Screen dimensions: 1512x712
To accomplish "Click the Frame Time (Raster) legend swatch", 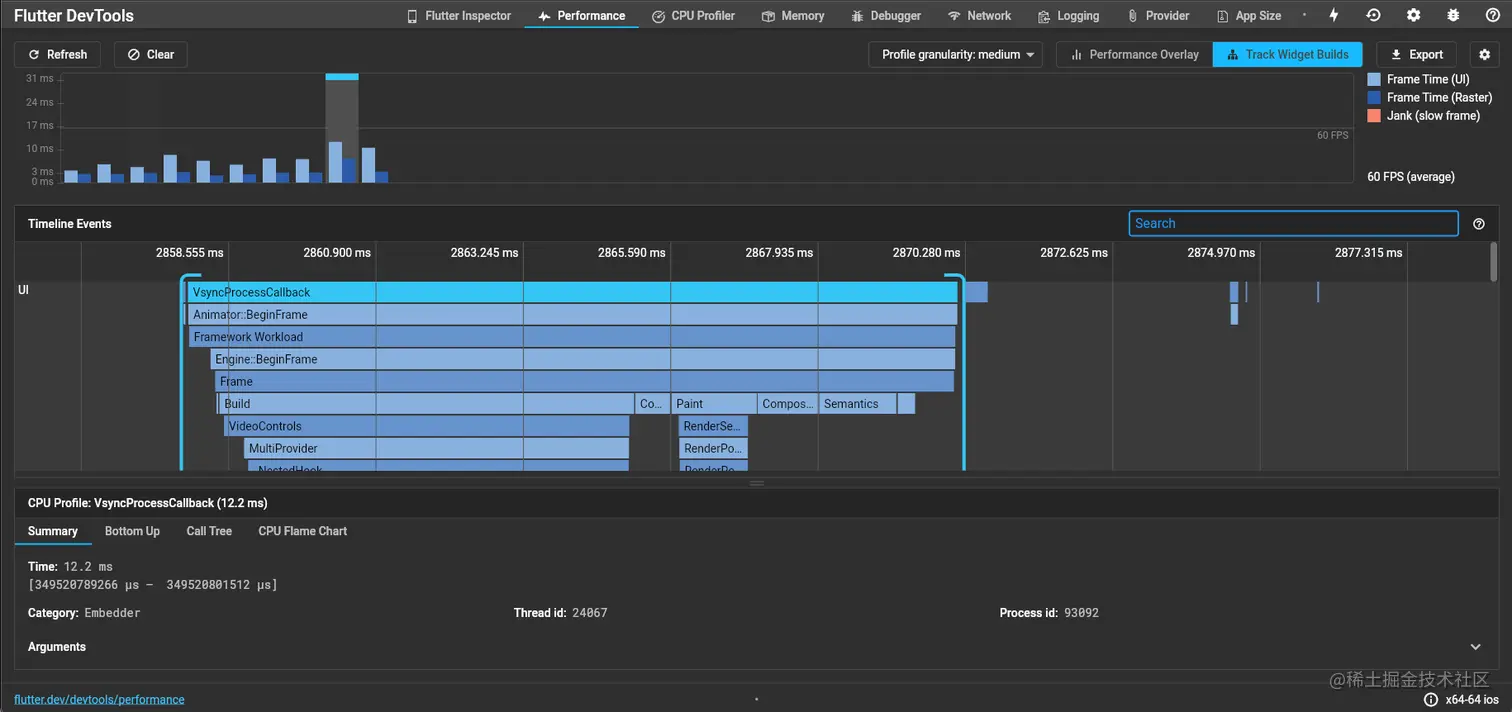I will click(1374, 97).
